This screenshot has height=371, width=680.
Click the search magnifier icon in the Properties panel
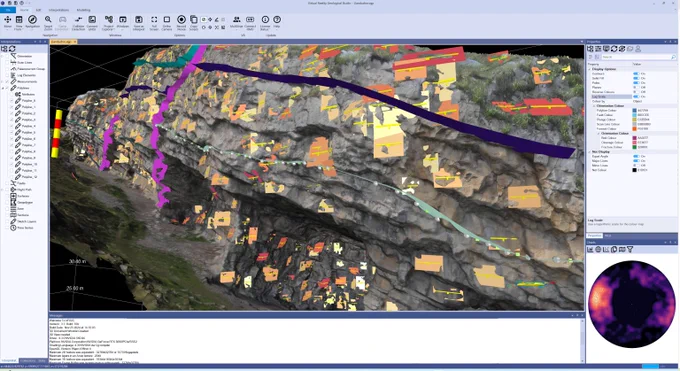tap(673, 57)
